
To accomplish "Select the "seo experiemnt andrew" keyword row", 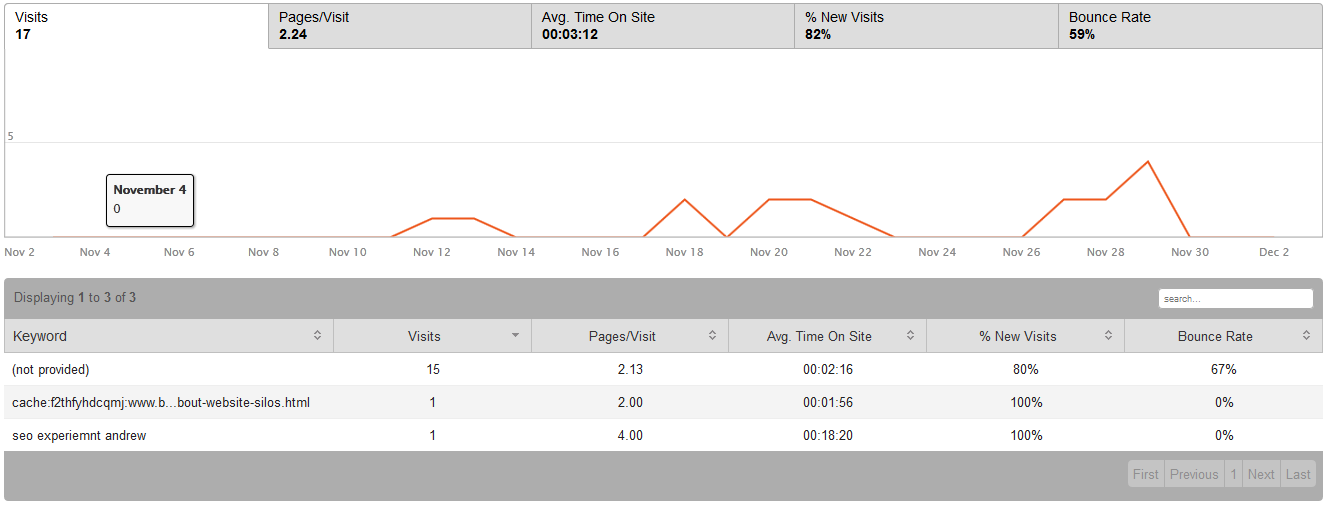I will pos(79,436).
